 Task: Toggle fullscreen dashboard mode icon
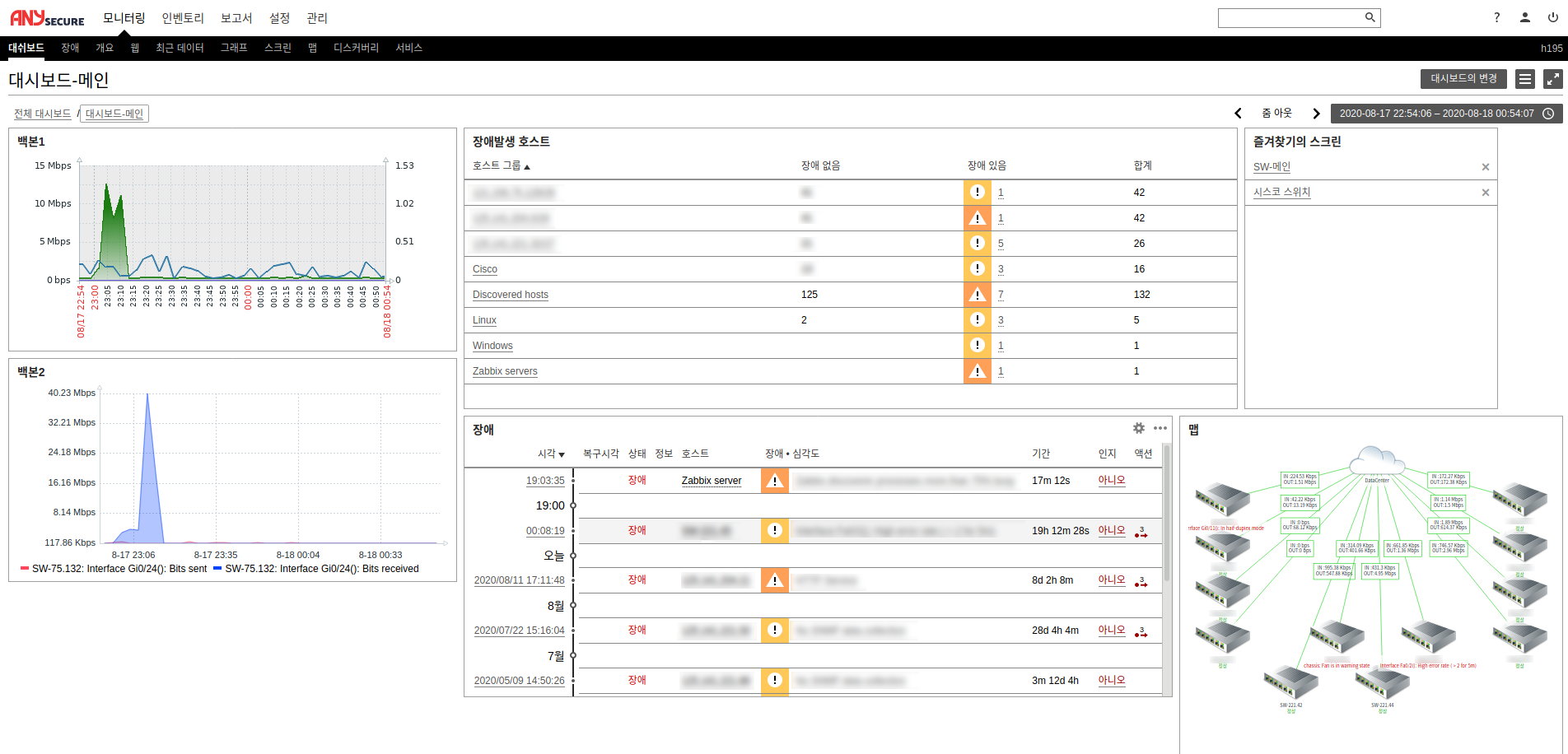1552,79
